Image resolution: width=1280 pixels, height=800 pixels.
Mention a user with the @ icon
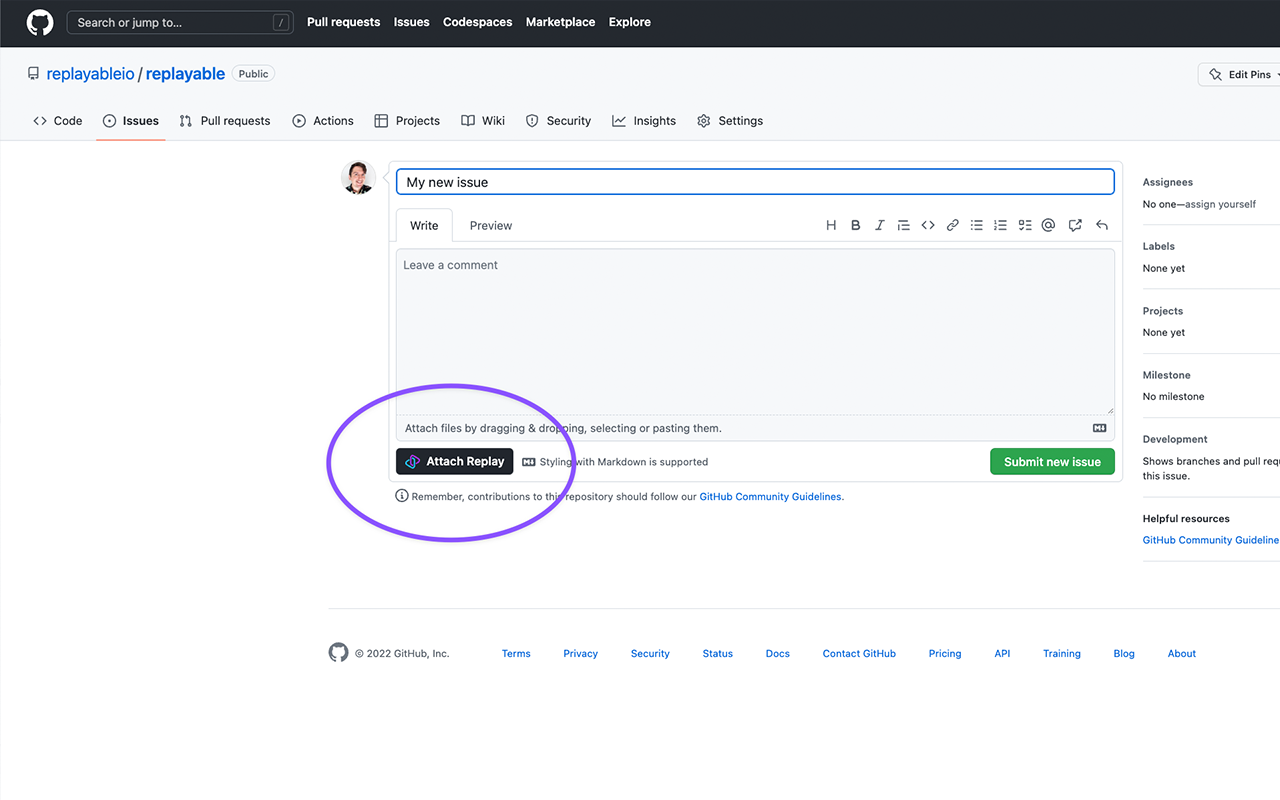point(1048,225)
